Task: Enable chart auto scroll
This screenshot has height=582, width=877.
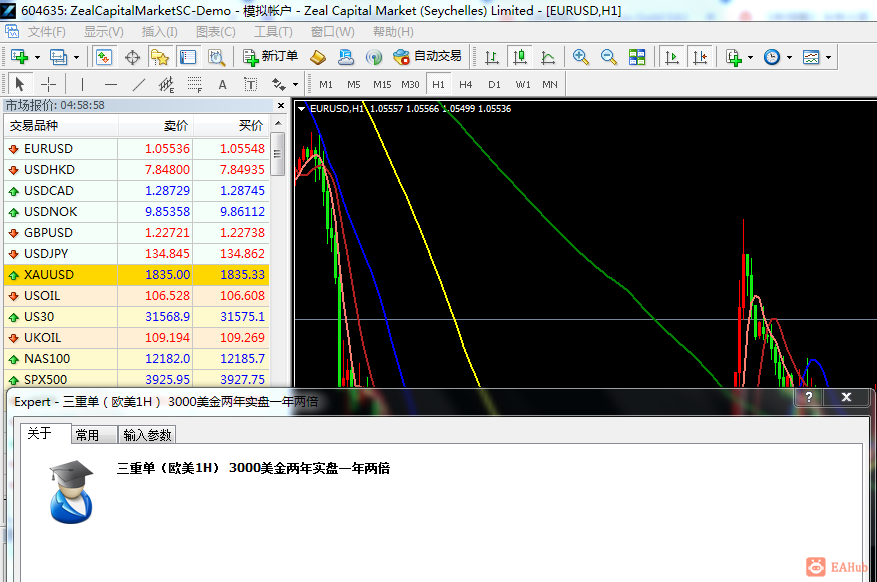Action: click(672, 57)
